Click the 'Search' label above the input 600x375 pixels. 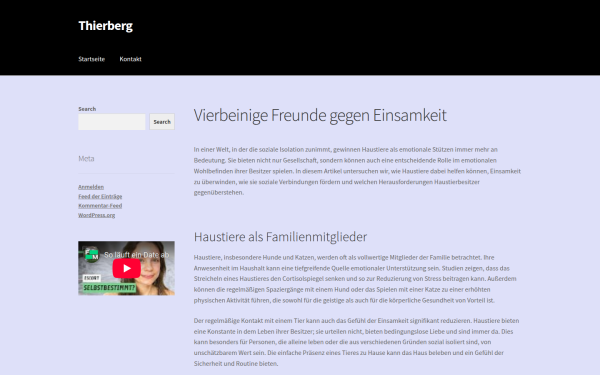click(87, 109)
